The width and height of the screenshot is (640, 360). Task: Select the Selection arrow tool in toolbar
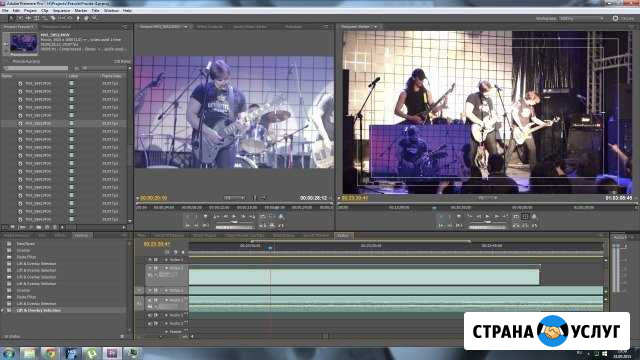pos(11,18)
